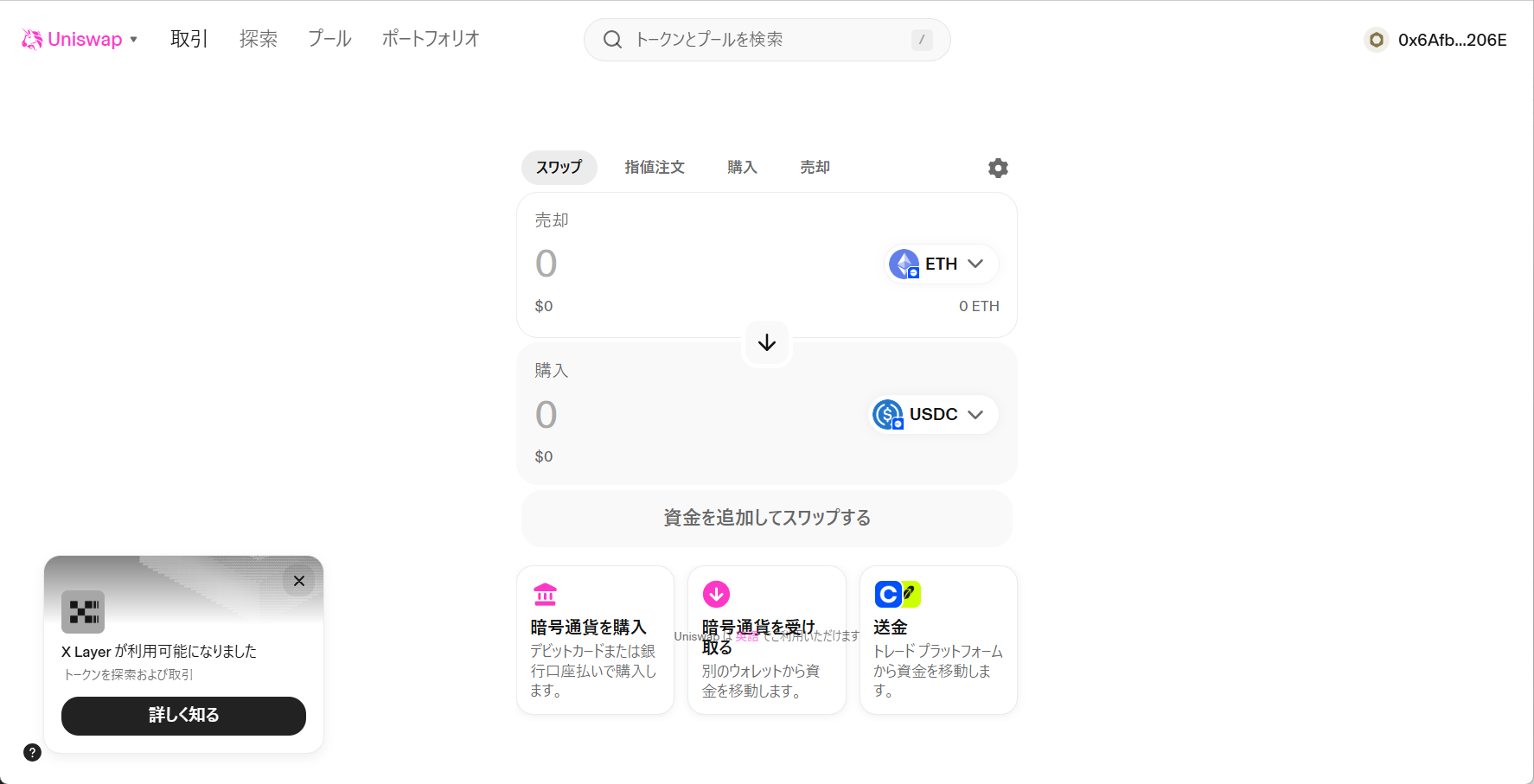Open the ポートフォリオ menu item
Viewport: 1534px width, 784px height.
pos(430,38)
